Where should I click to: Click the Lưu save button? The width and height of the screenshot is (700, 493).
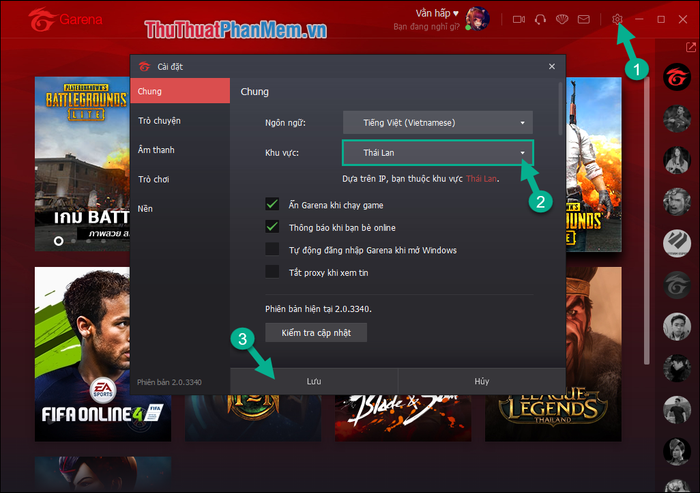point(314,381)
